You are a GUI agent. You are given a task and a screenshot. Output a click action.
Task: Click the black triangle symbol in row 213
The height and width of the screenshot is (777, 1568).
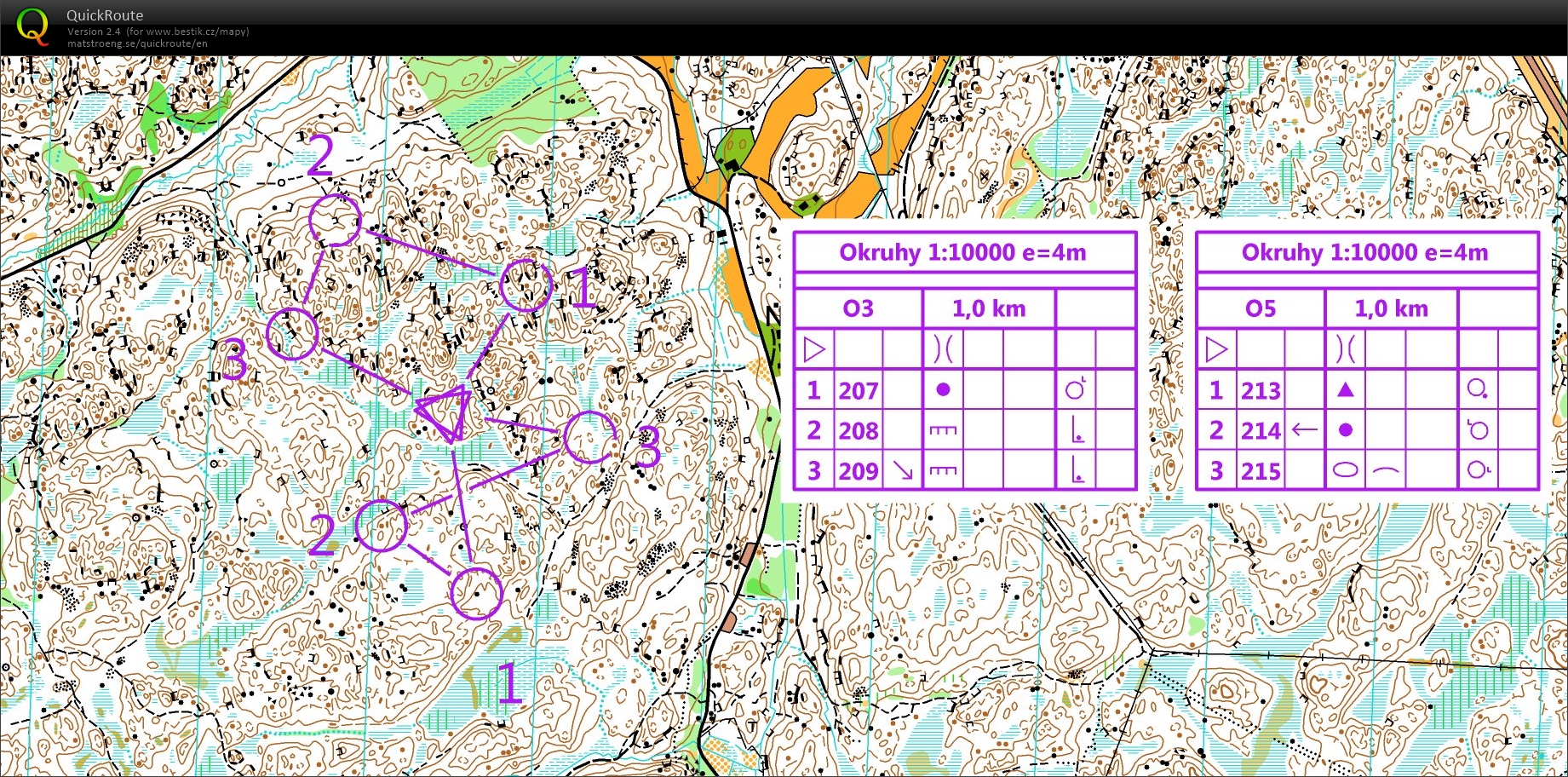[1346, 390]
